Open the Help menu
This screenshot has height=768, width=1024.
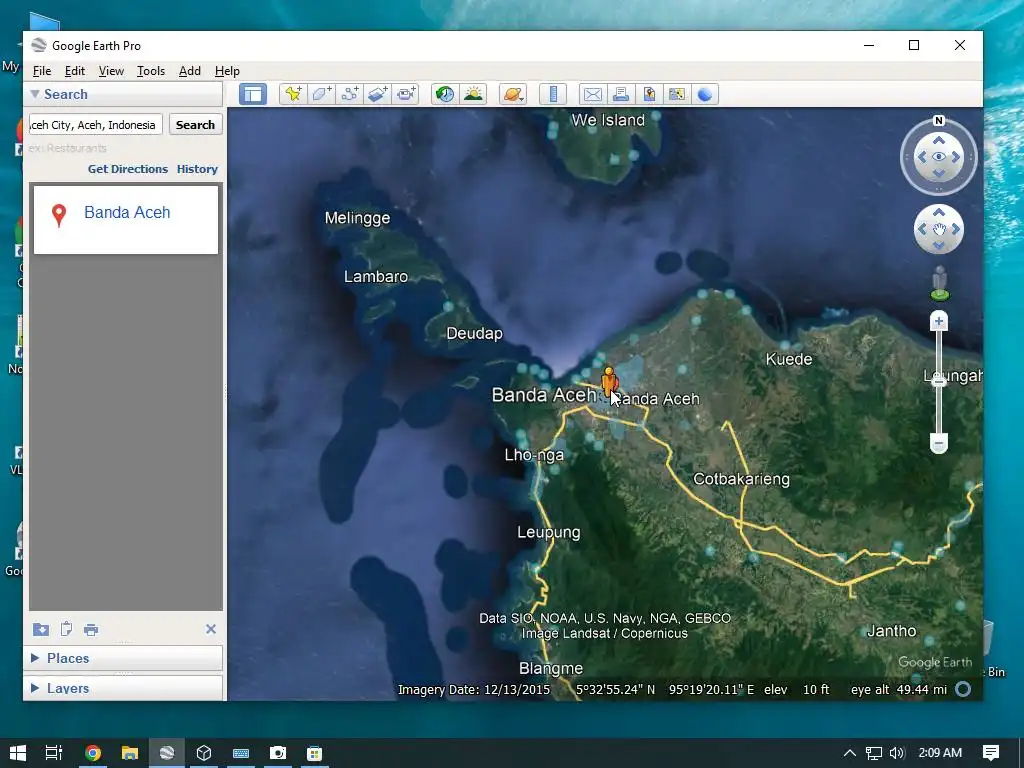(227, 71)
